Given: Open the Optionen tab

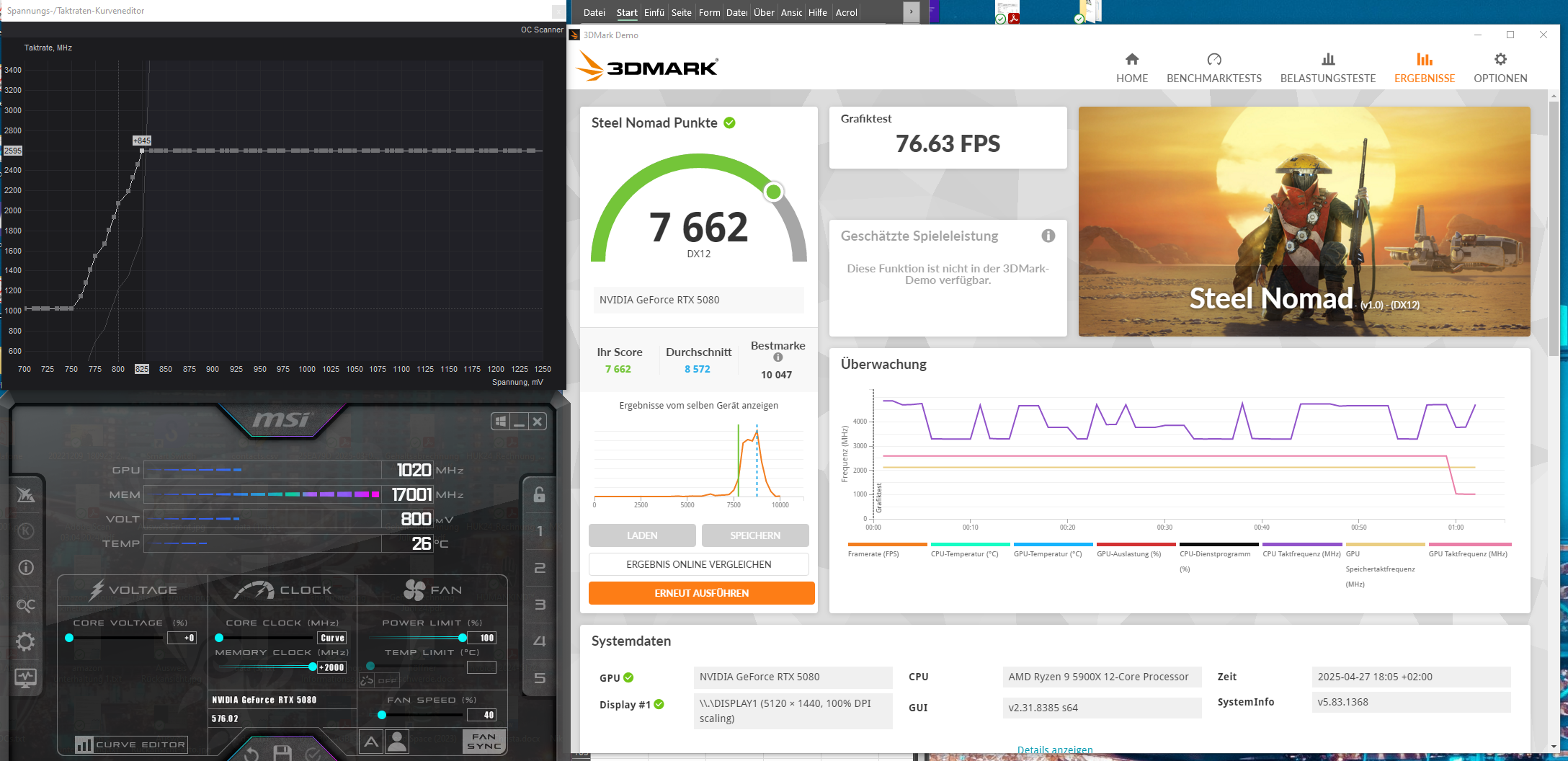Looking at the screenshot, I should point(1500,68).
